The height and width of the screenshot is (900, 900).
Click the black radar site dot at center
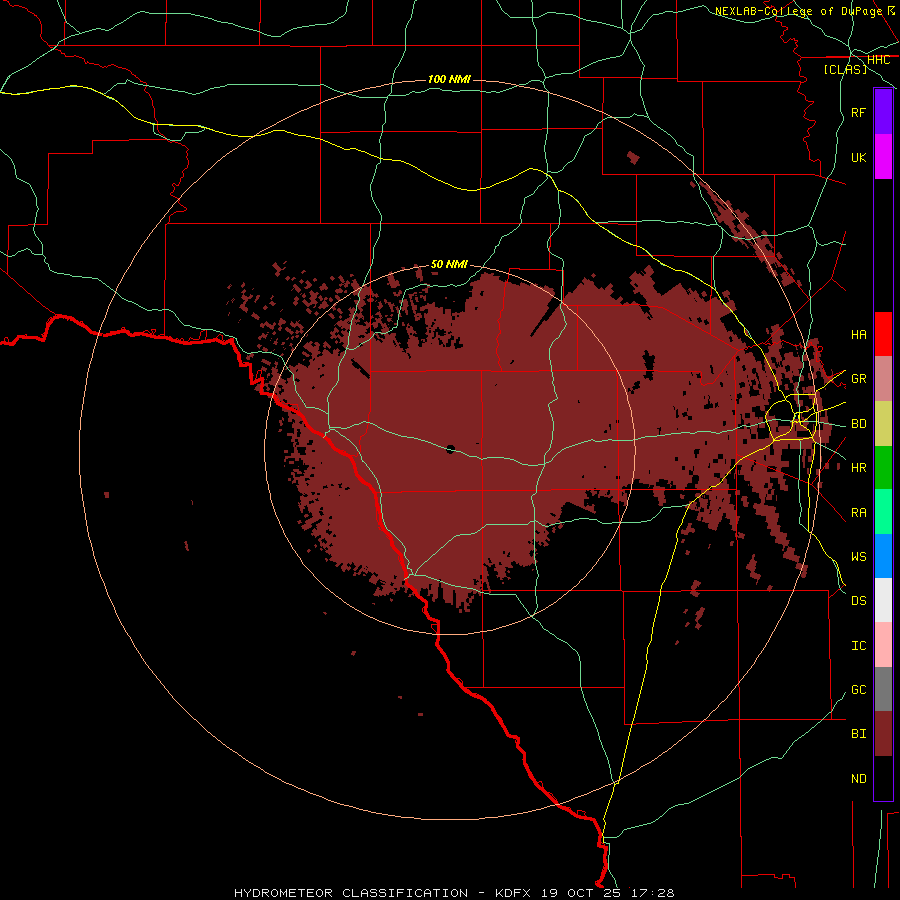point(451,449)
